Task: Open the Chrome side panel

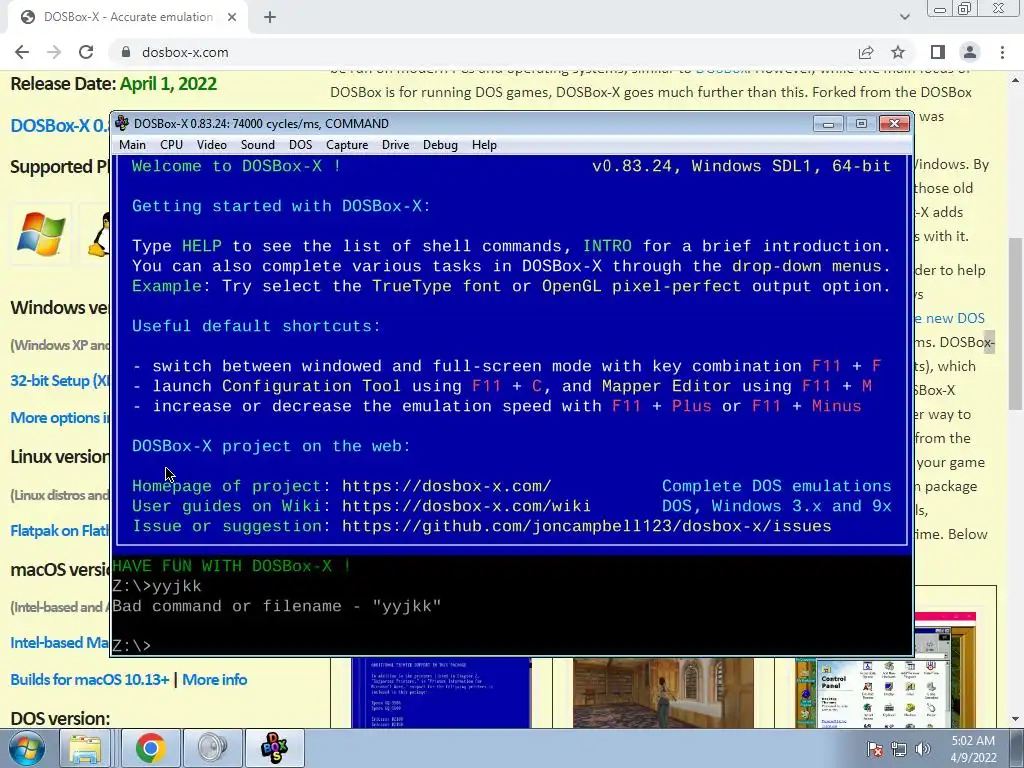Action: 938,52
